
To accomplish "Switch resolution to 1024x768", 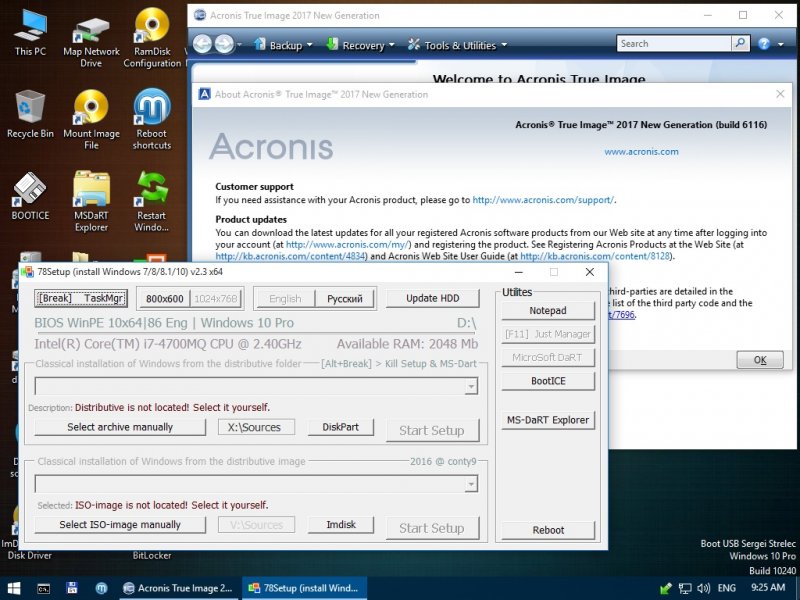I will 216,298.
